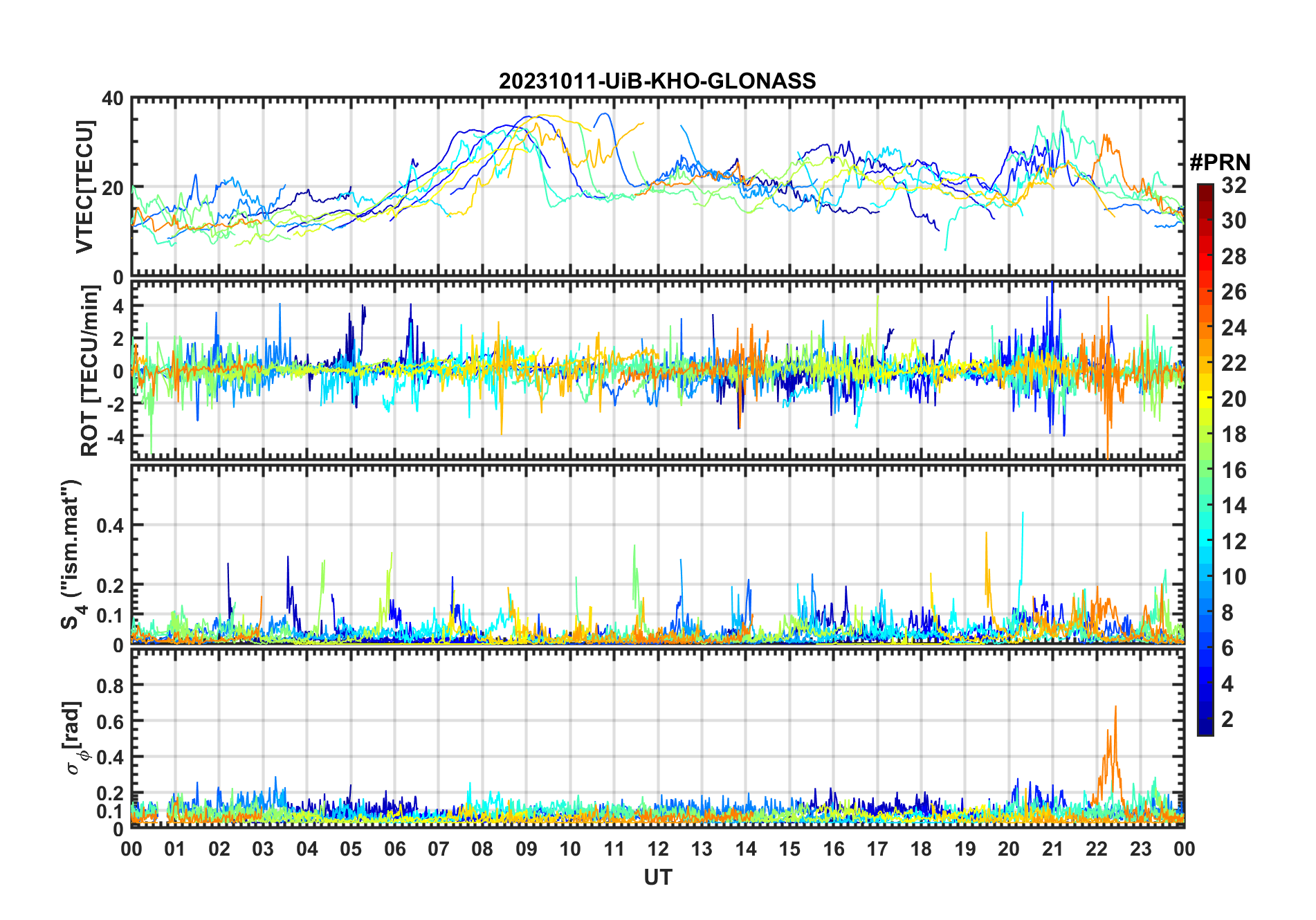Viewport: 1316px width, 920px height.
Task: Click the "14" label on the PRN colorbar
Action: pos(1234,506)
